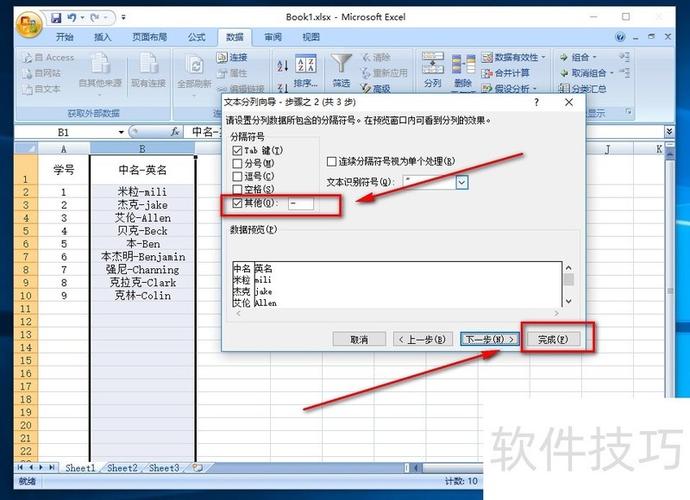Open the 自其他来源 dropdown
690x500 pixels.
click(100, 73)
